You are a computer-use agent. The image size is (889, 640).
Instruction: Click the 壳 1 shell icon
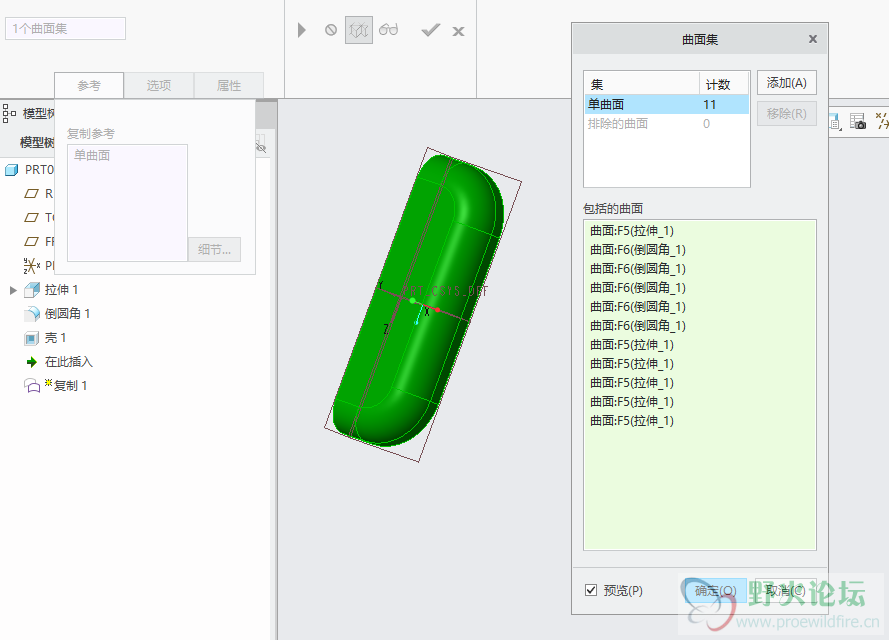(x=32, y=338)
